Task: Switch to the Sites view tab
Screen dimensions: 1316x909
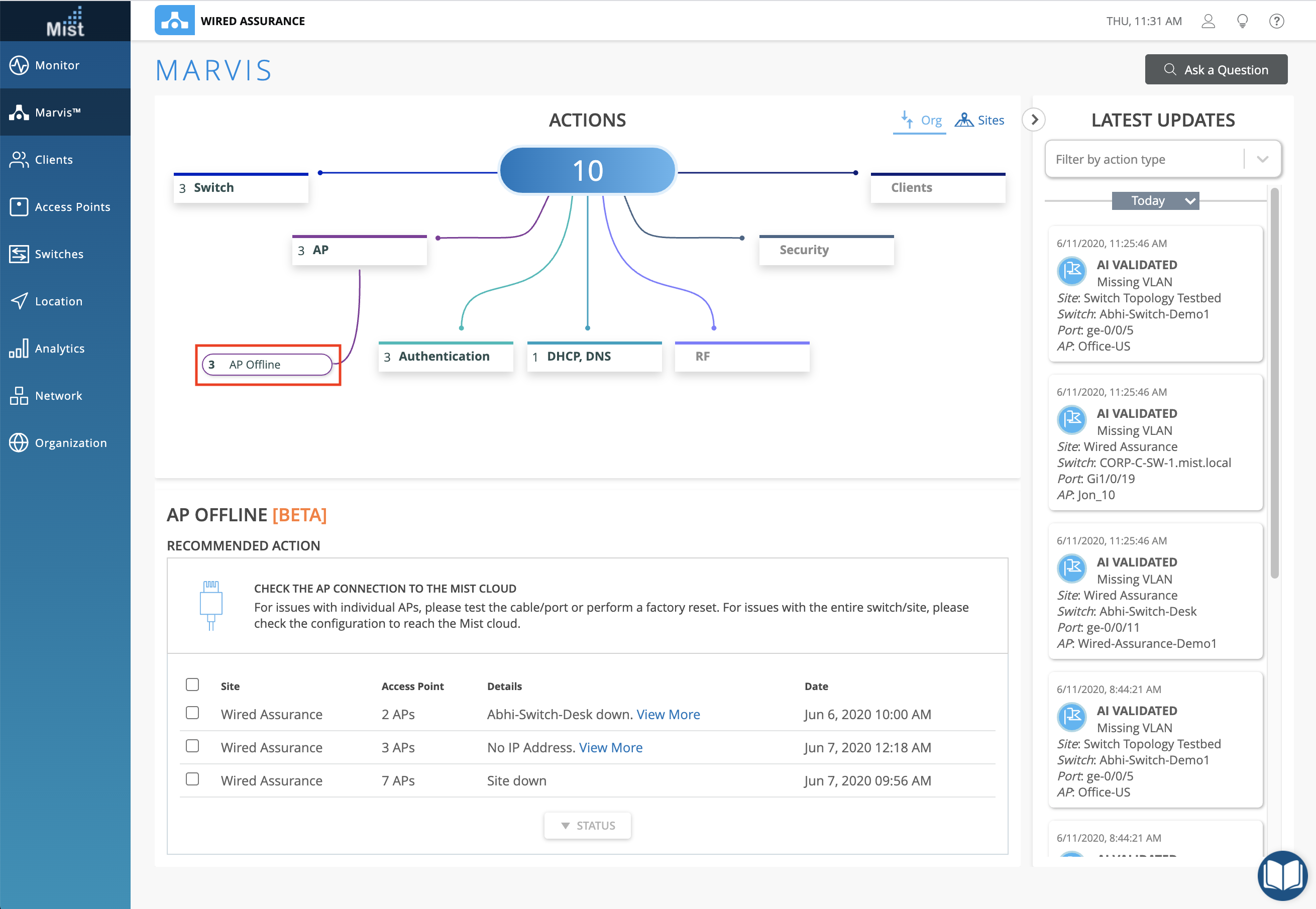Action: click(x=980, y=120)
